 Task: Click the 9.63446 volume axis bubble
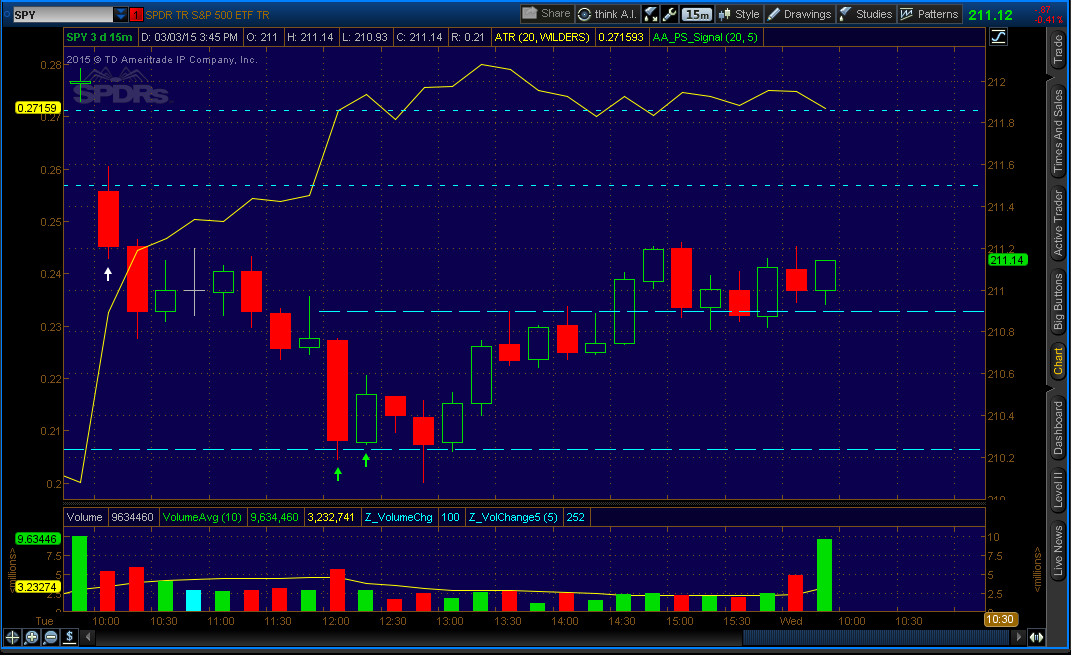[x=37, y=539]
